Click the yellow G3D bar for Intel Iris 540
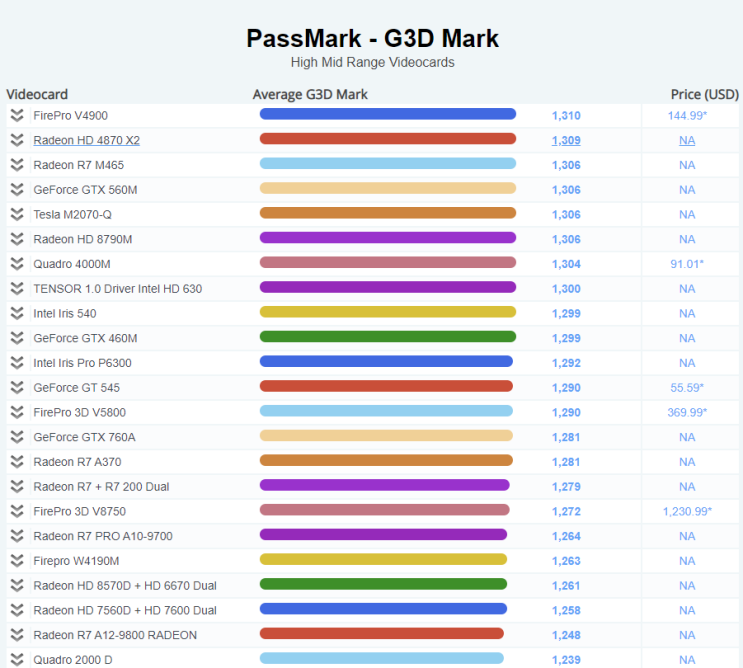Image resolution: width=743 pixels, height=668 pixels. point(388,312)
